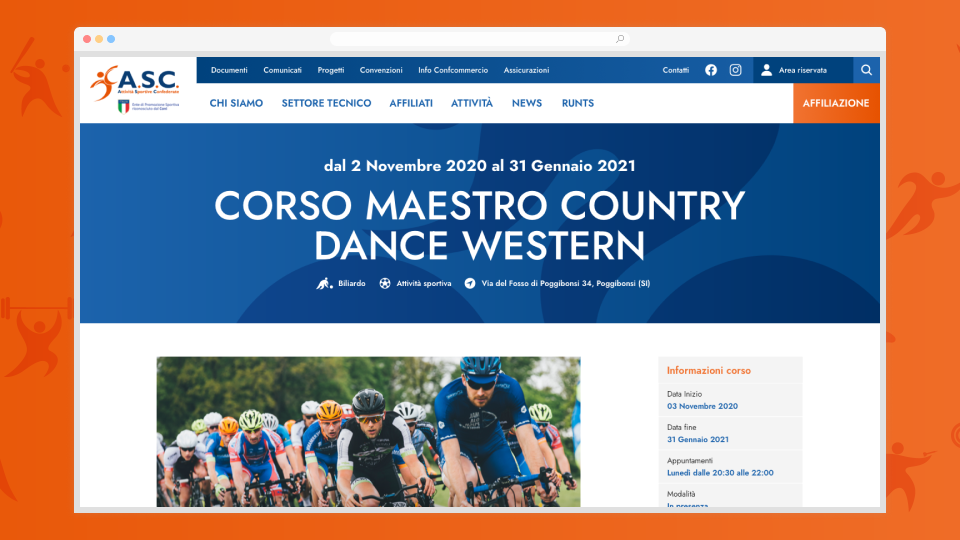The width and height of the screenshot is (960, 540).
Task: Go to the NEWS section
Action: tap(527, 103)
